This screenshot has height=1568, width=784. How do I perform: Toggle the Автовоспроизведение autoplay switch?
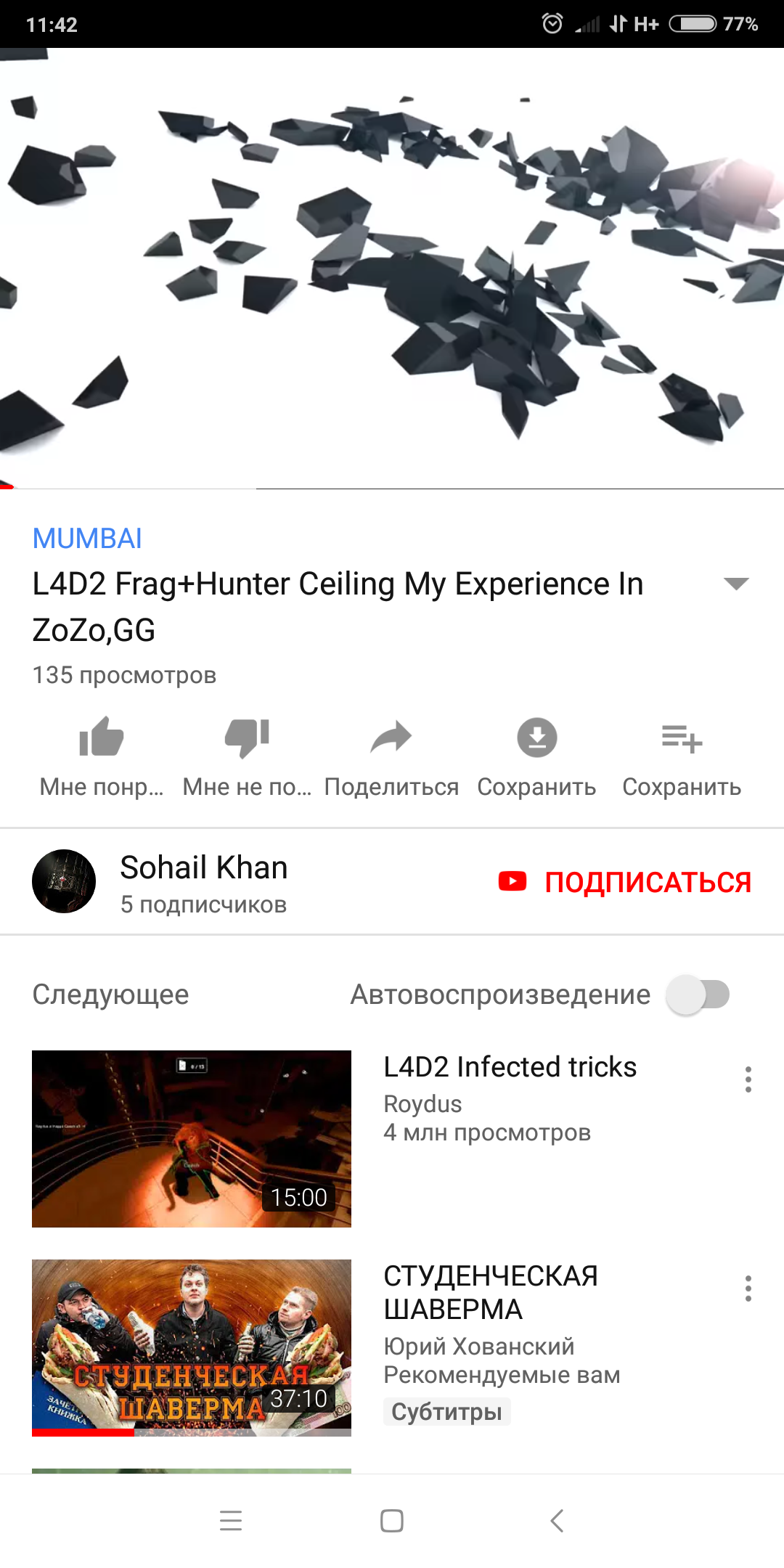tap(698, 995)
